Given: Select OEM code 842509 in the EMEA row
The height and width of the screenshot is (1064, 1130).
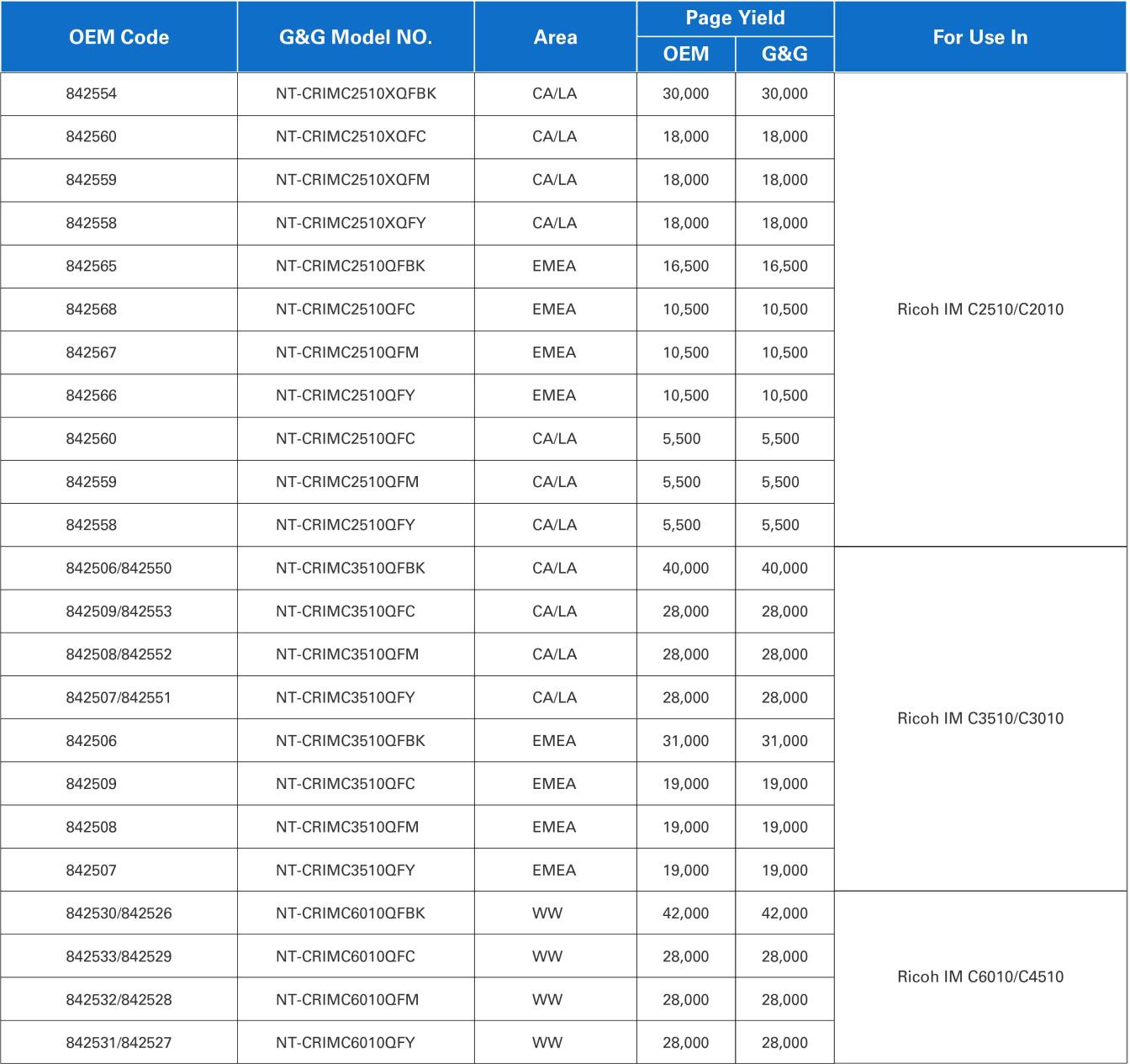Looking at the screenshot, I should click(92, 784).
